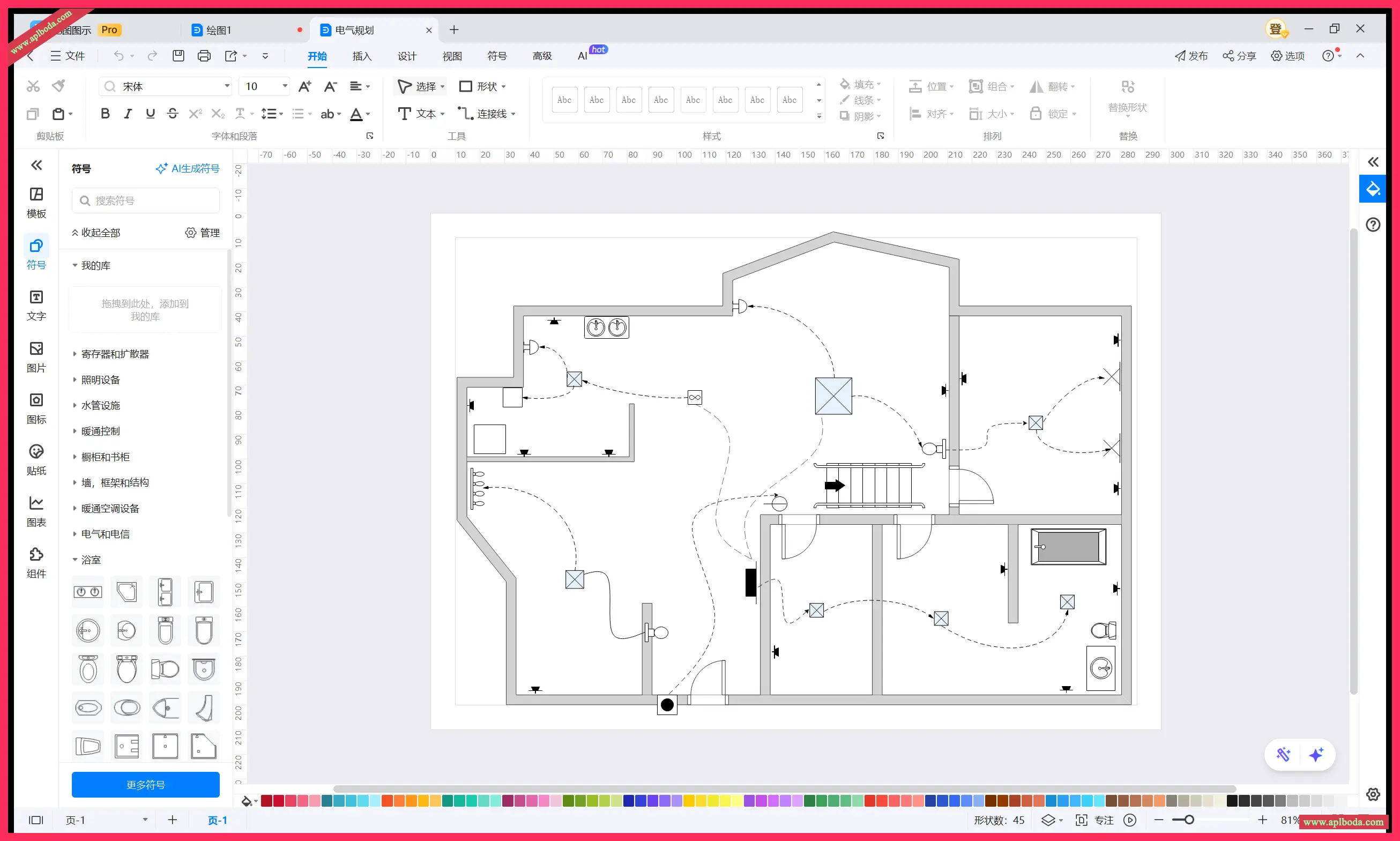
Task: Toggle italic text formatting
Action: pyautogui.click(x=128, y=113)
